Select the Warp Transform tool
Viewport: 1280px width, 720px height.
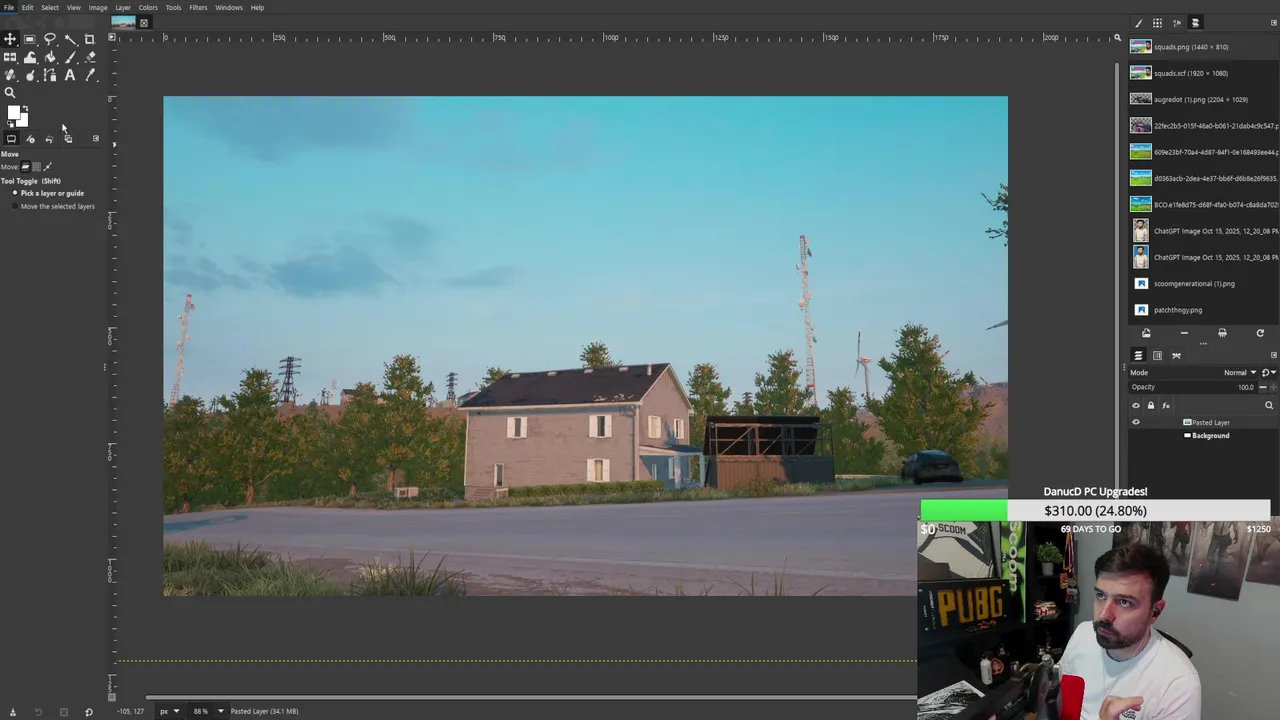point(30,57)
